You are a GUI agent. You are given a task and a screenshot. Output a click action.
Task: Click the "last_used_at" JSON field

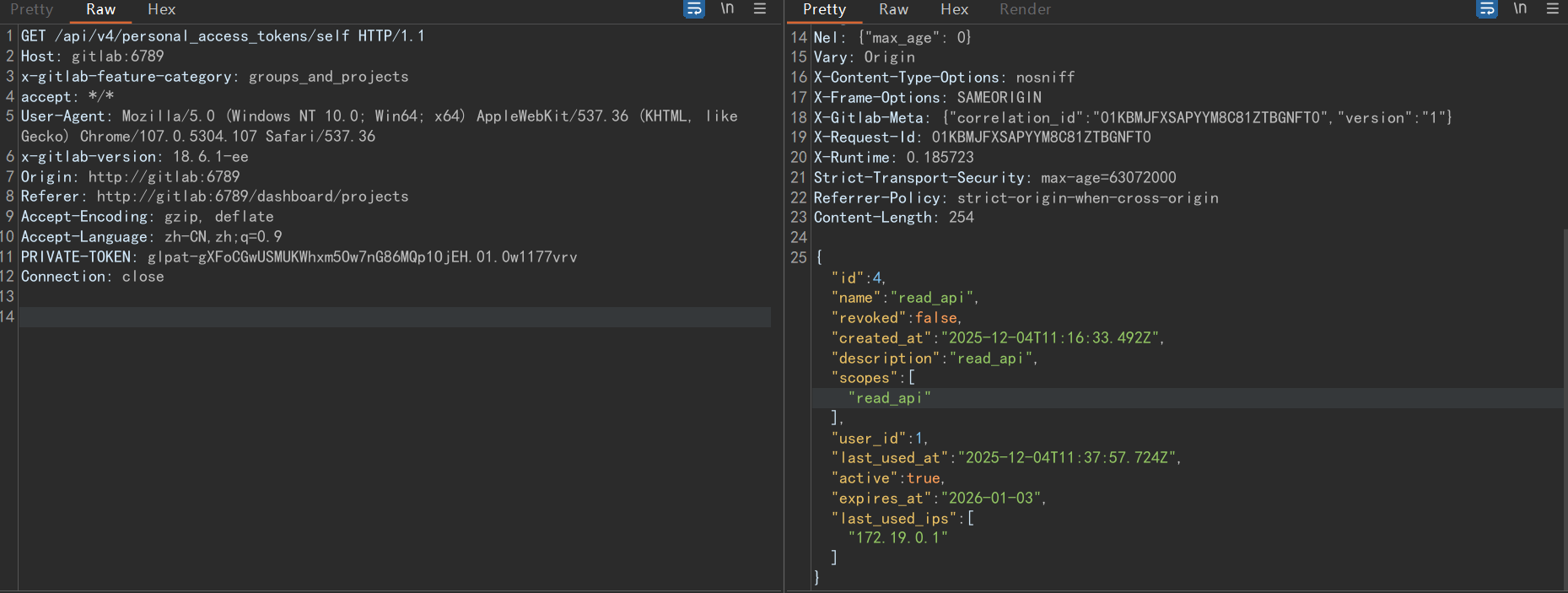tap(1006, 458)
